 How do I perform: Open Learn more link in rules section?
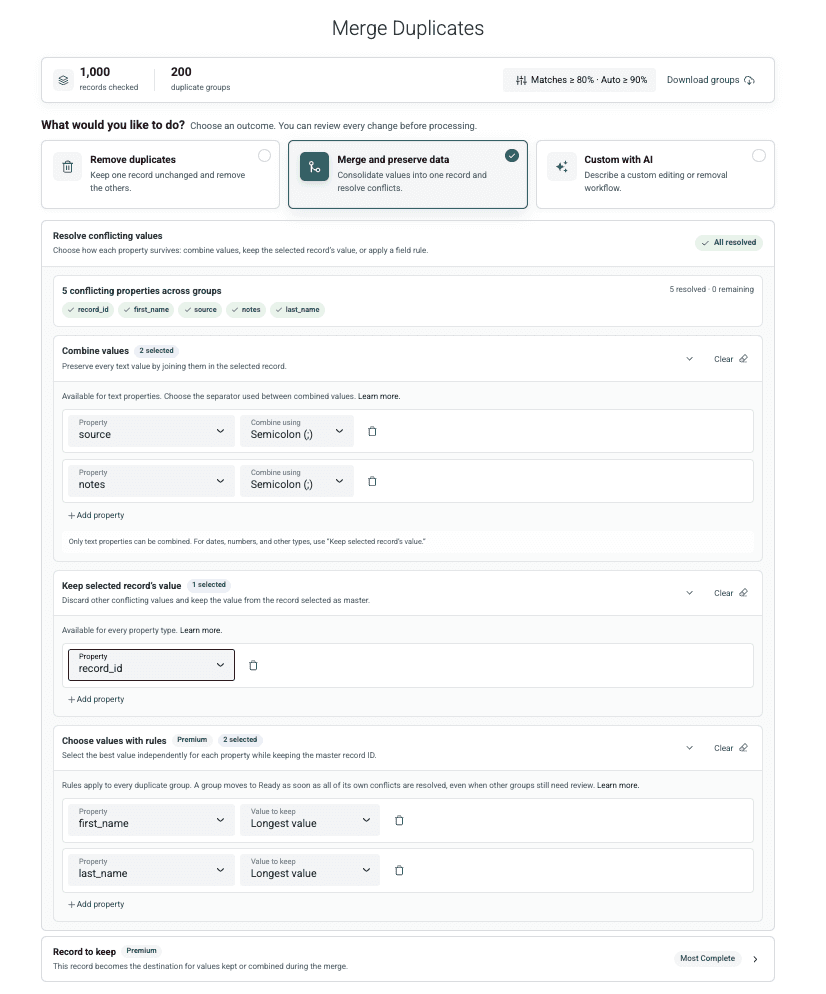617,785
